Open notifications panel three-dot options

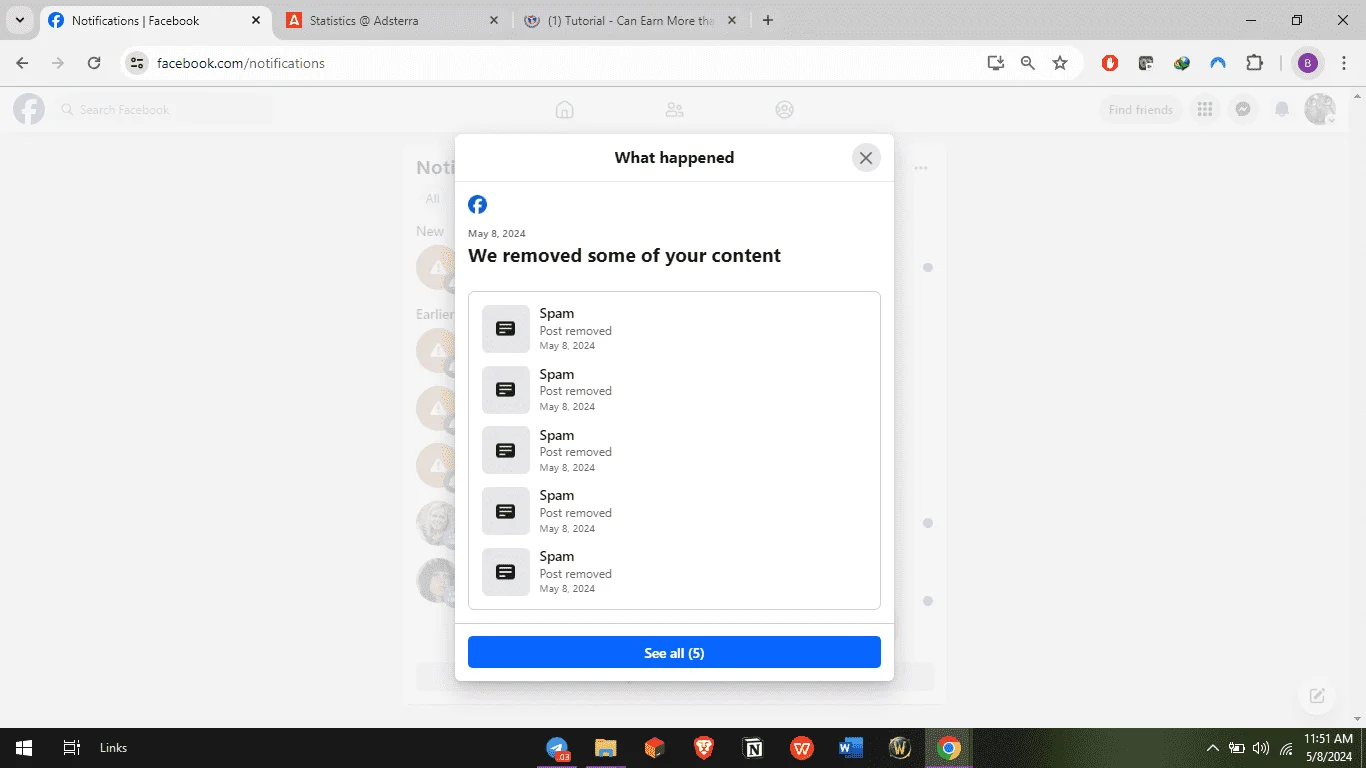tap(921, 168)
